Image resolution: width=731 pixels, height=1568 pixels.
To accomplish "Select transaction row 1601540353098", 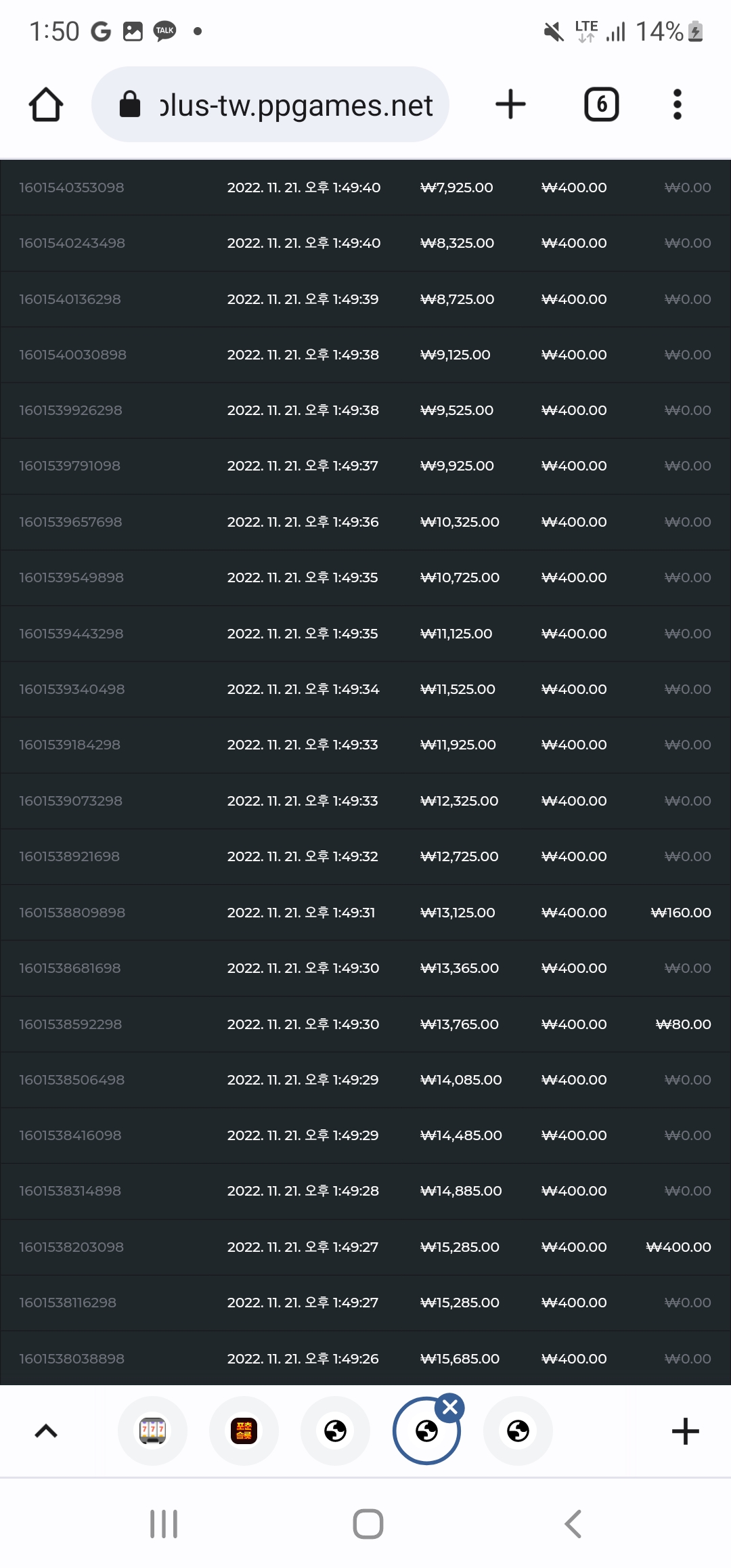I will click(x=365, y=188).
